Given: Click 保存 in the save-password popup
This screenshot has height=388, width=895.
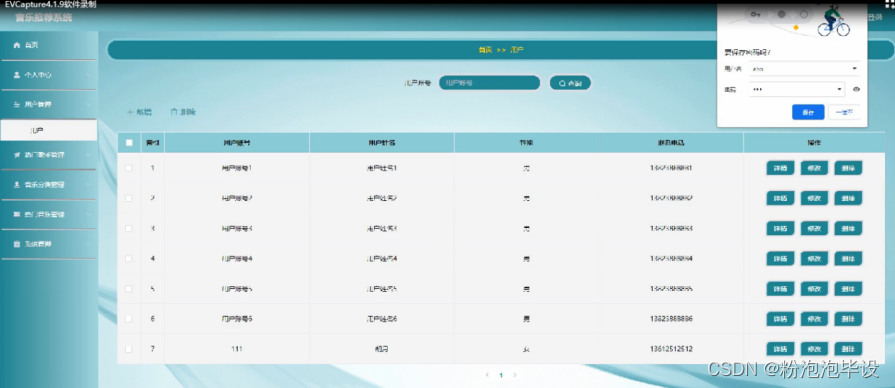Looking at the screenshot, I should pos(808,112).
